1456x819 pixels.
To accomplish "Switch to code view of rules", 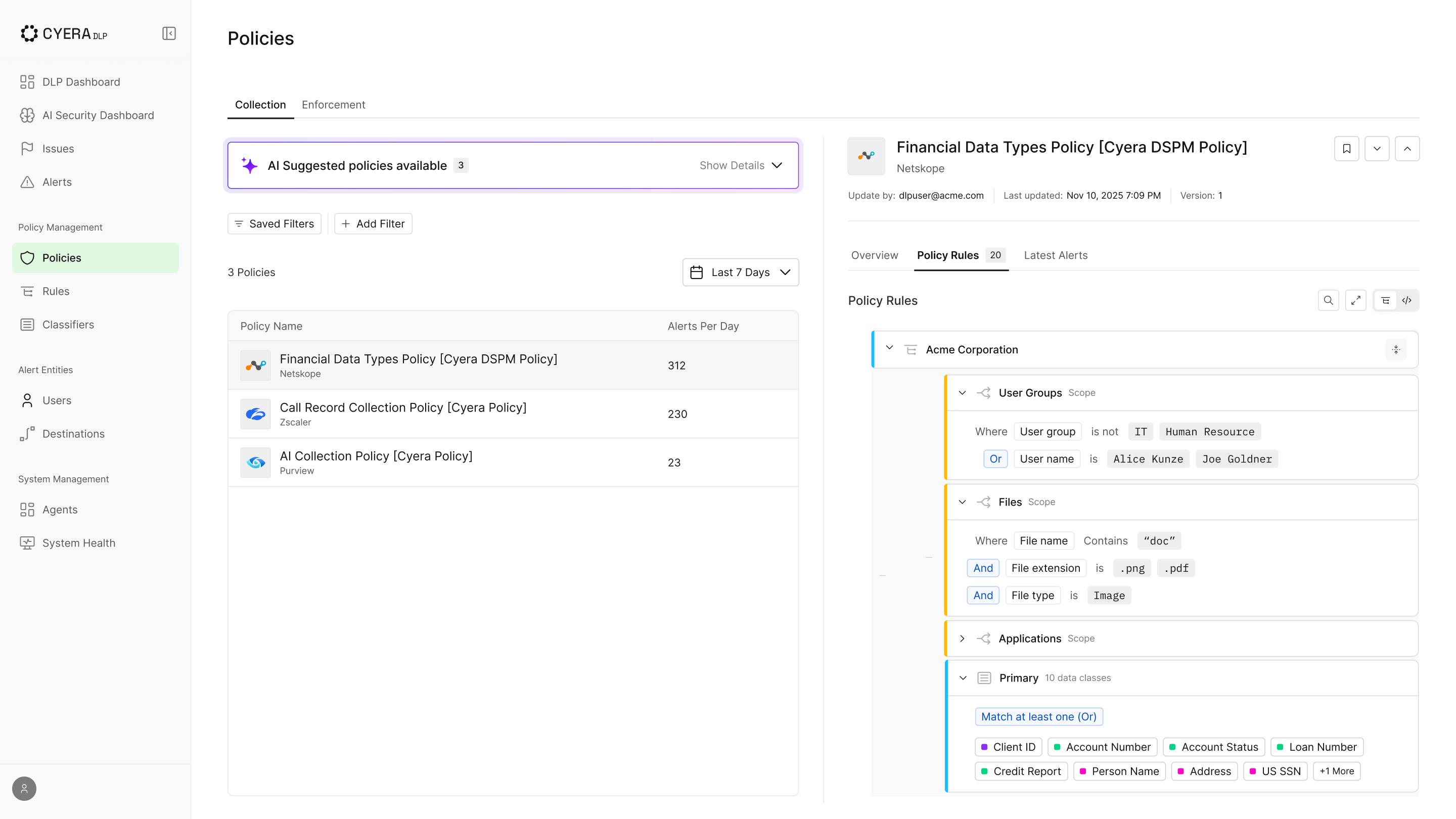I will pos(1407,301).
